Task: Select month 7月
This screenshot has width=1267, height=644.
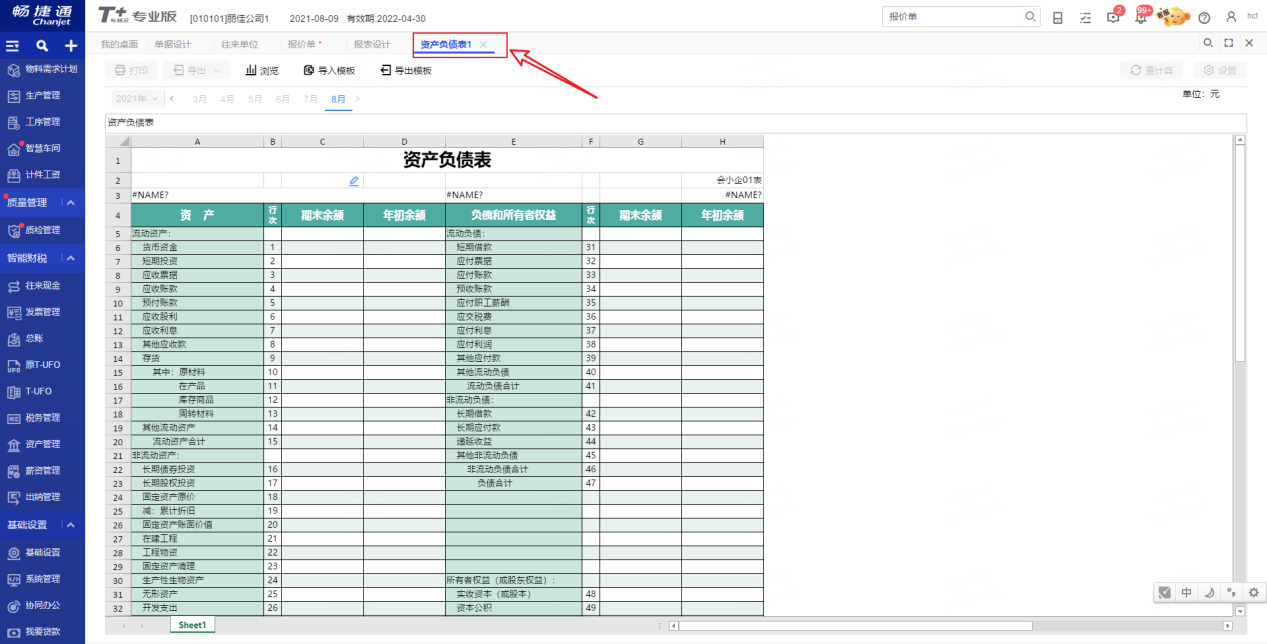Action: [x=311, y=99]
